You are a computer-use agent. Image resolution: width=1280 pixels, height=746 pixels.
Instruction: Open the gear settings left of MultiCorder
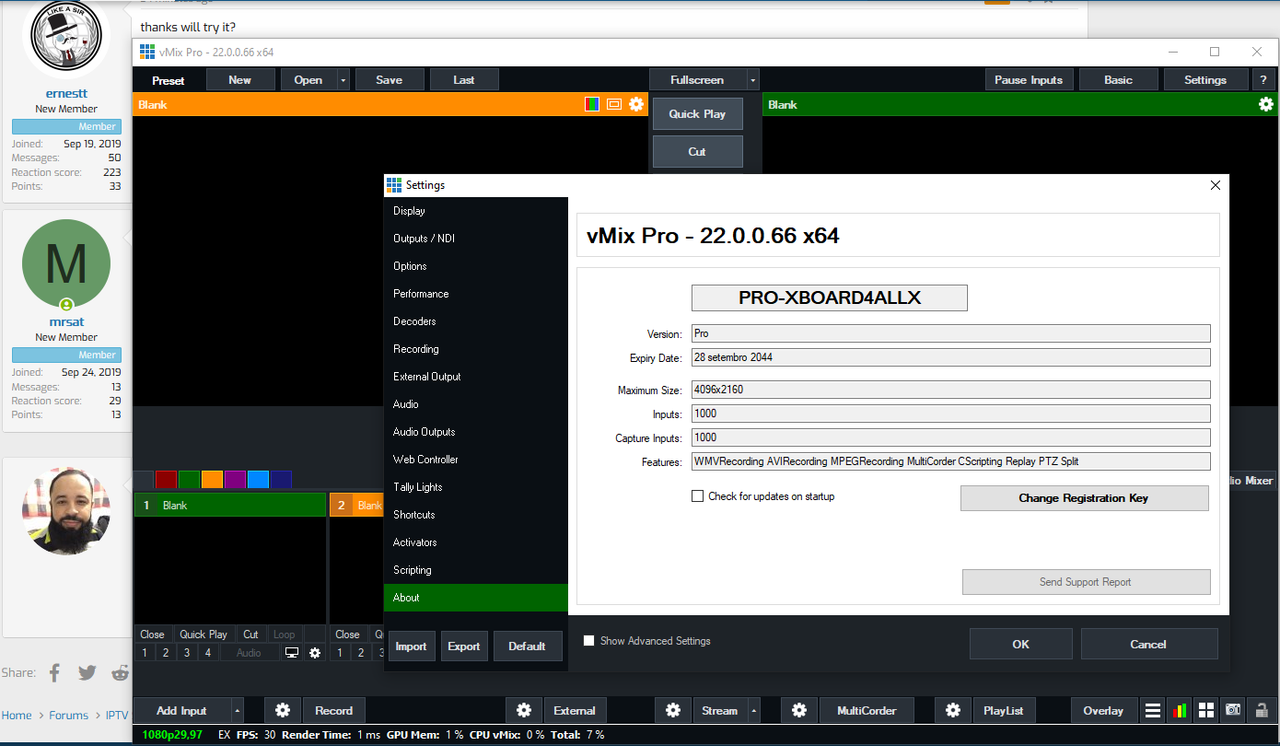799,711
